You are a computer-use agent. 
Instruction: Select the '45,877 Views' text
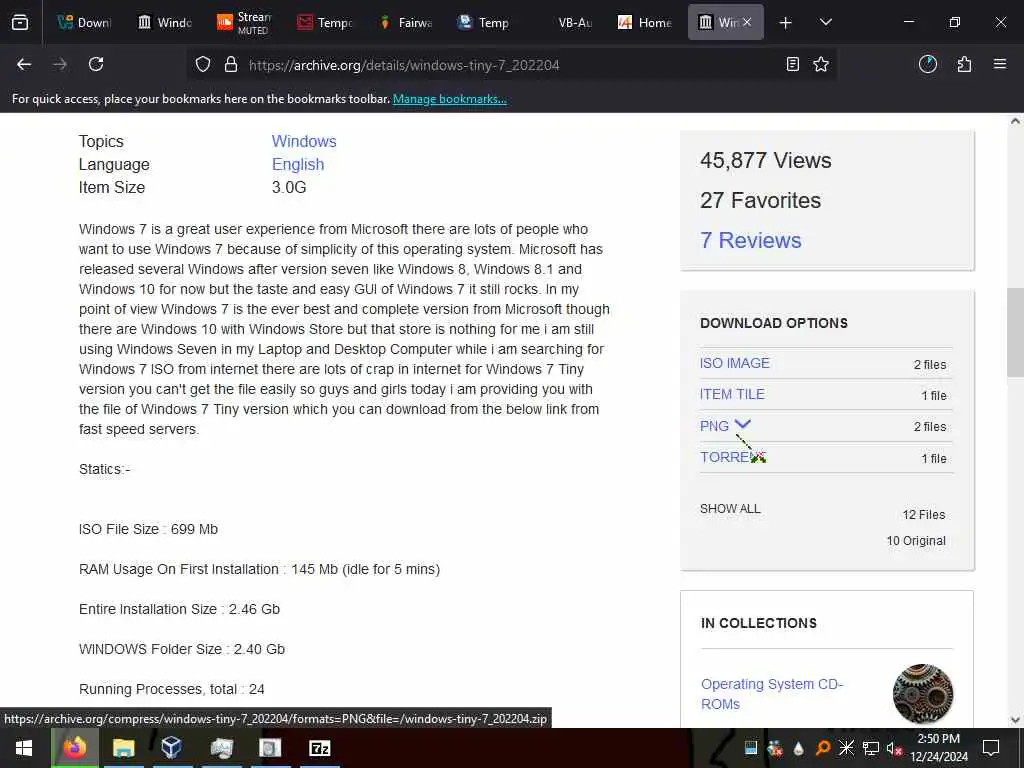(x=765, y=161)
